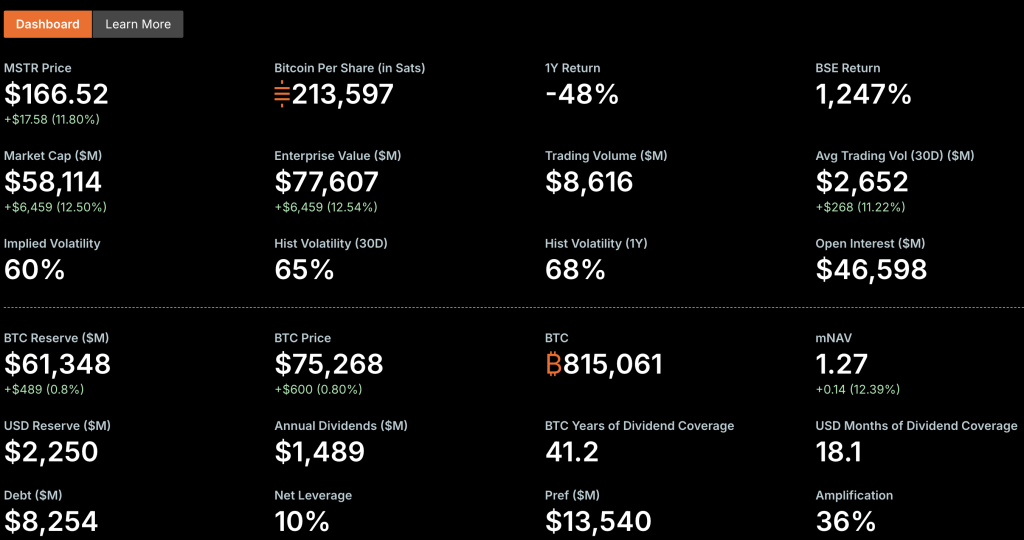The image size is (1024, 540).
Task: Click the Avg Trading Vol value $2,652
Action: click(862, 182)
